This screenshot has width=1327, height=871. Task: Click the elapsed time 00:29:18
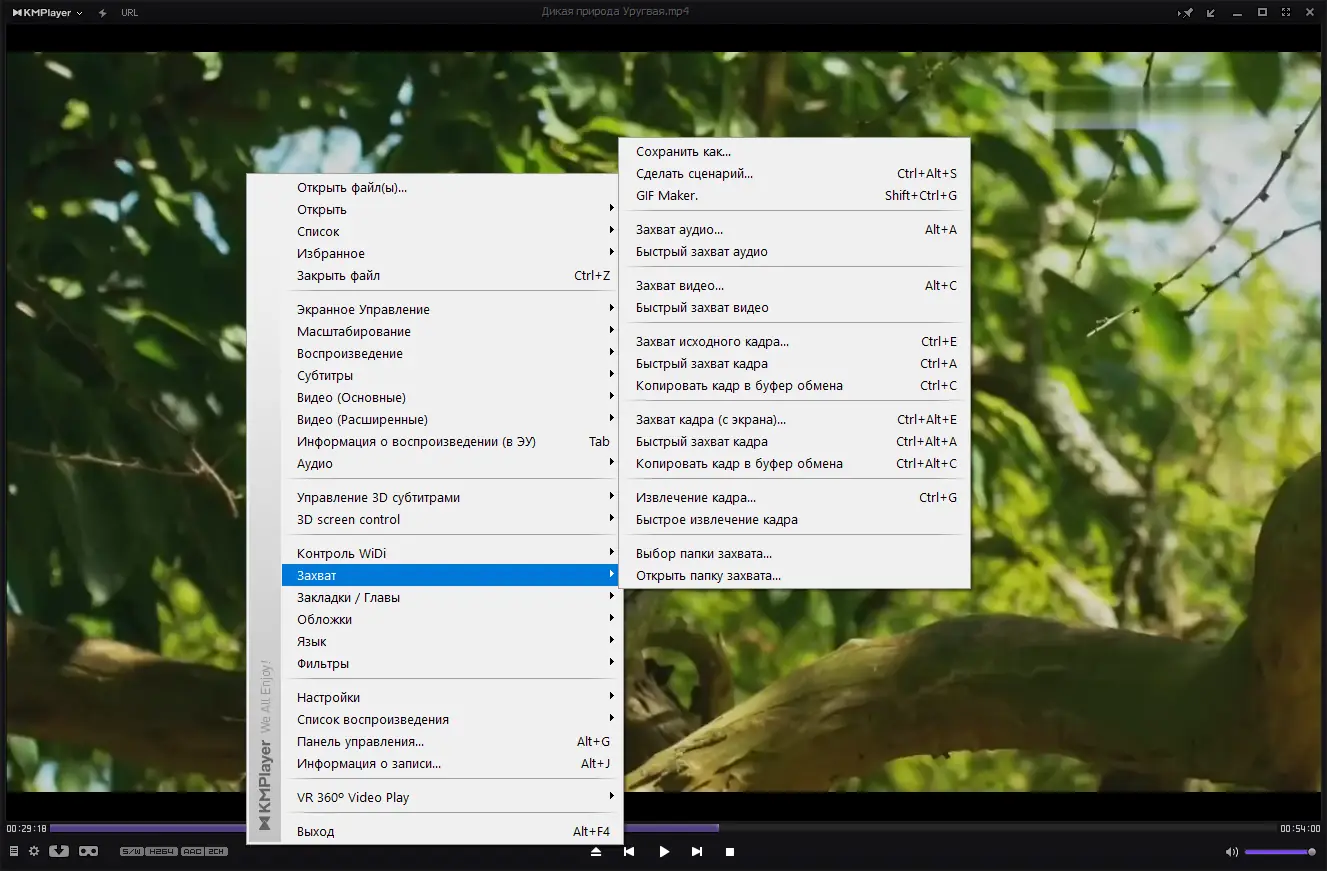(x=26, y=828)
